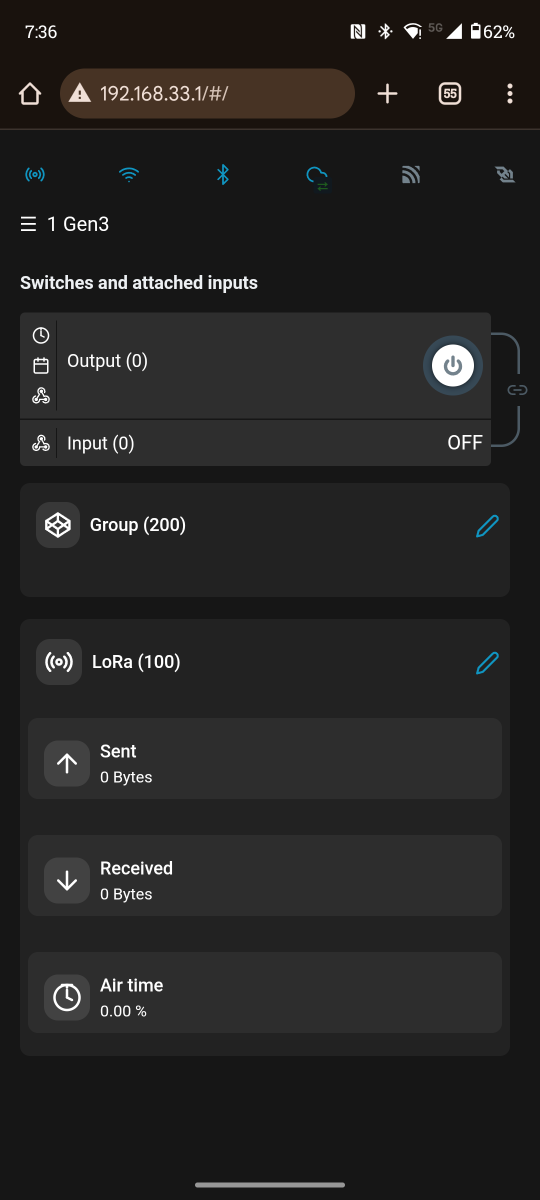Viewport: 540px width, 1200px height.
Task: Open the browser three-dot overflow menu
Action: [x=510, y=94]
